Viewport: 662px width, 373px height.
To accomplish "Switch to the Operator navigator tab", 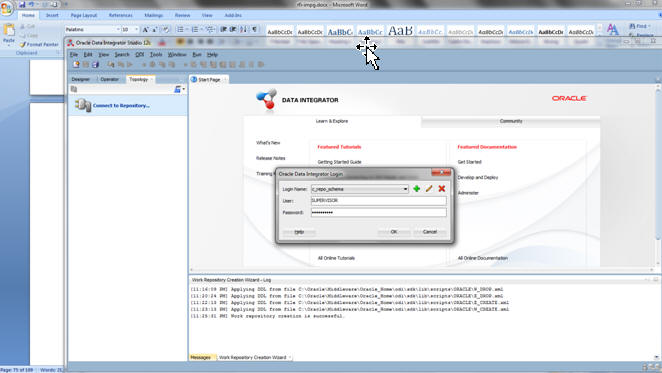I will (109, 79).
